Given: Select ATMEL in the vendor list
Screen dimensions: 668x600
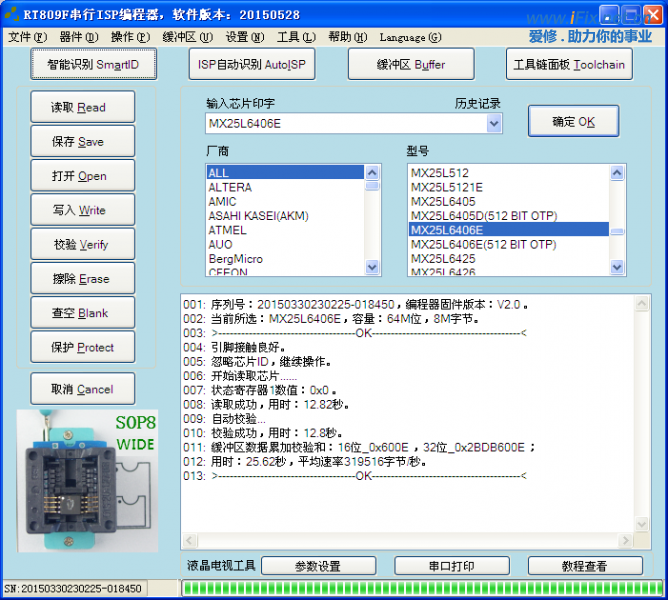Looking at the screenshot, I should 285,230.
